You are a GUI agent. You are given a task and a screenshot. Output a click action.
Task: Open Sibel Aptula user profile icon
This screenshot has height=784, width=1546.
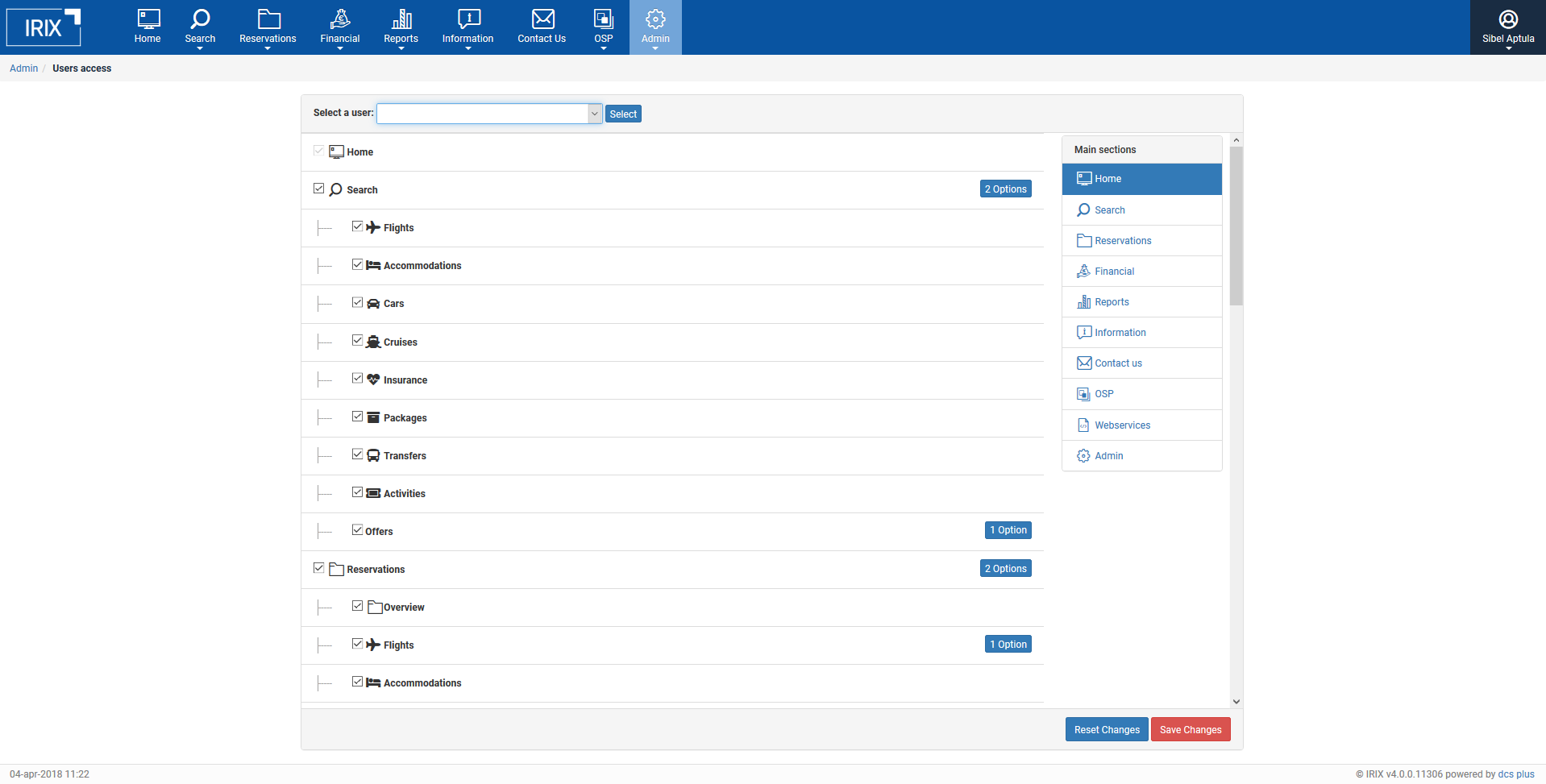click(x=1507, y=19)
